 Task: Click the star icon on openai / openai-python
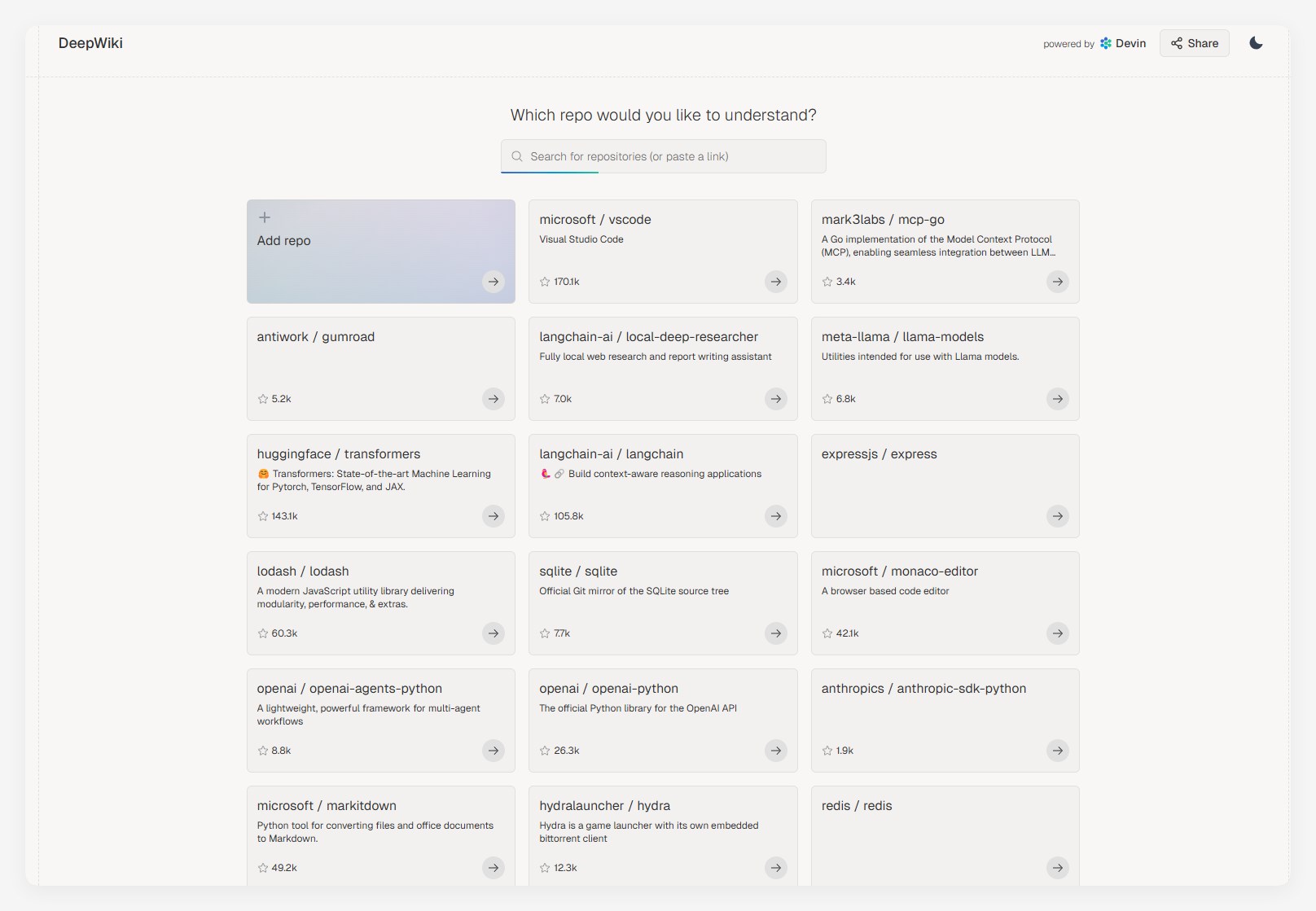click(545, 751)
